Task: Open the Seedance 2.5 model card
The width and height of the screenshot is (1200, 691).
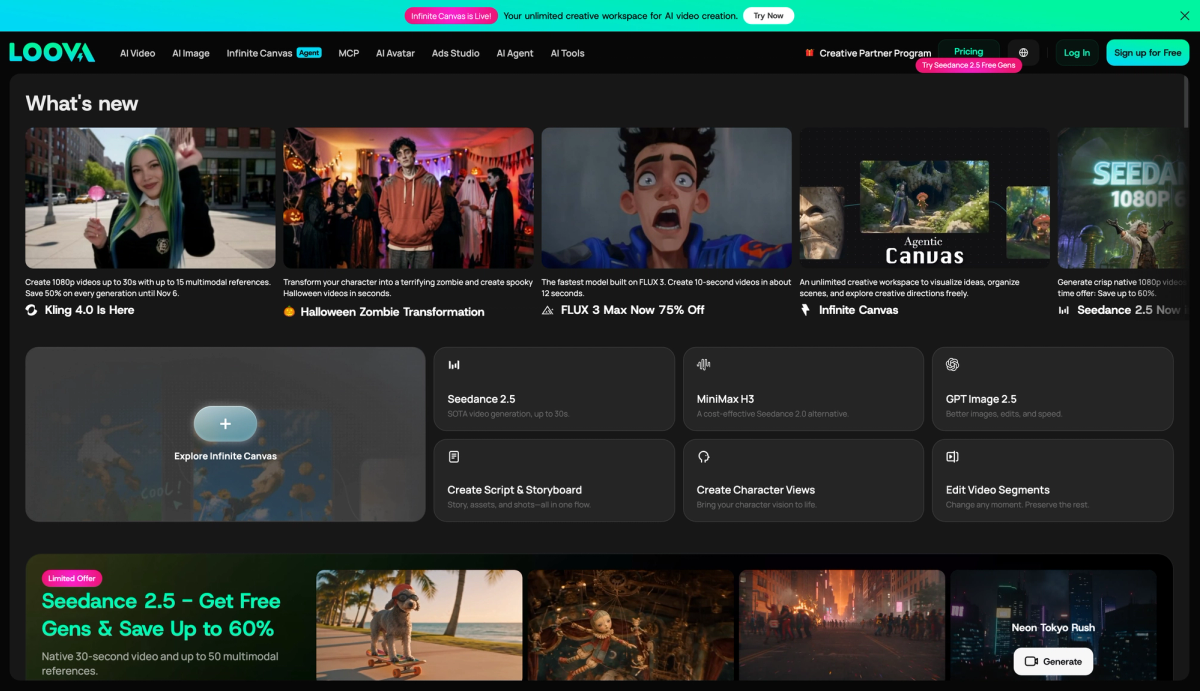Action: (554, 389)
